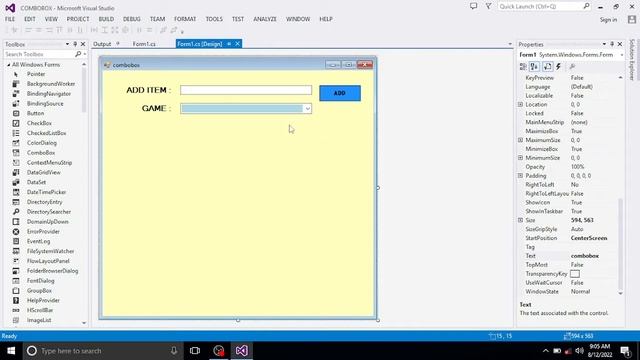Image resolution: width=640 pixels, height=360 pixels.
Task: Select the GAME label on form
Action: tap(156, 108)
